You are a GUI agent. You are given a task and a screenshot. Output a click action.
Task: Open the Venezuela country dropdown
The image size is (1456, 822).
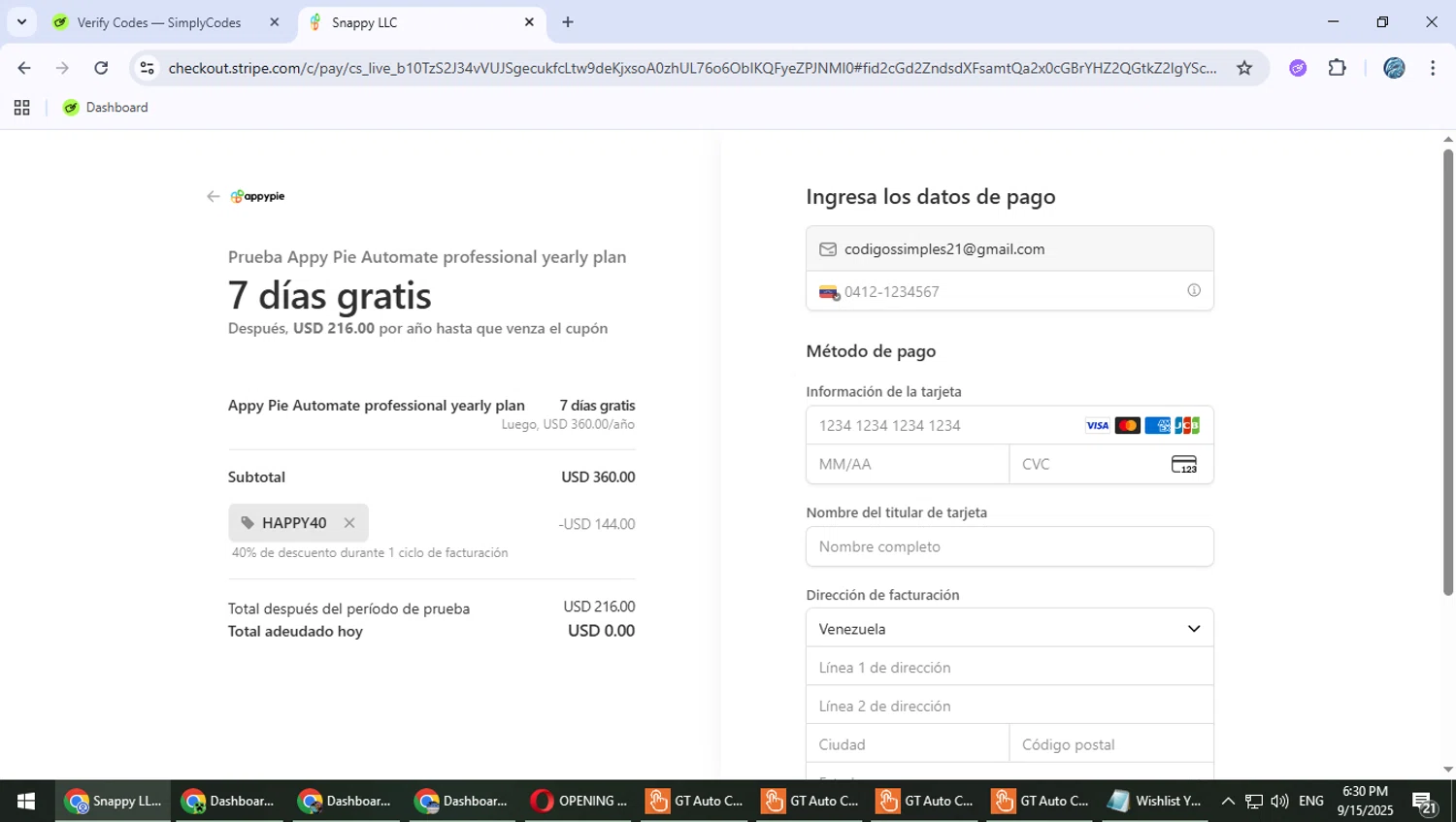click(1009, 629)
